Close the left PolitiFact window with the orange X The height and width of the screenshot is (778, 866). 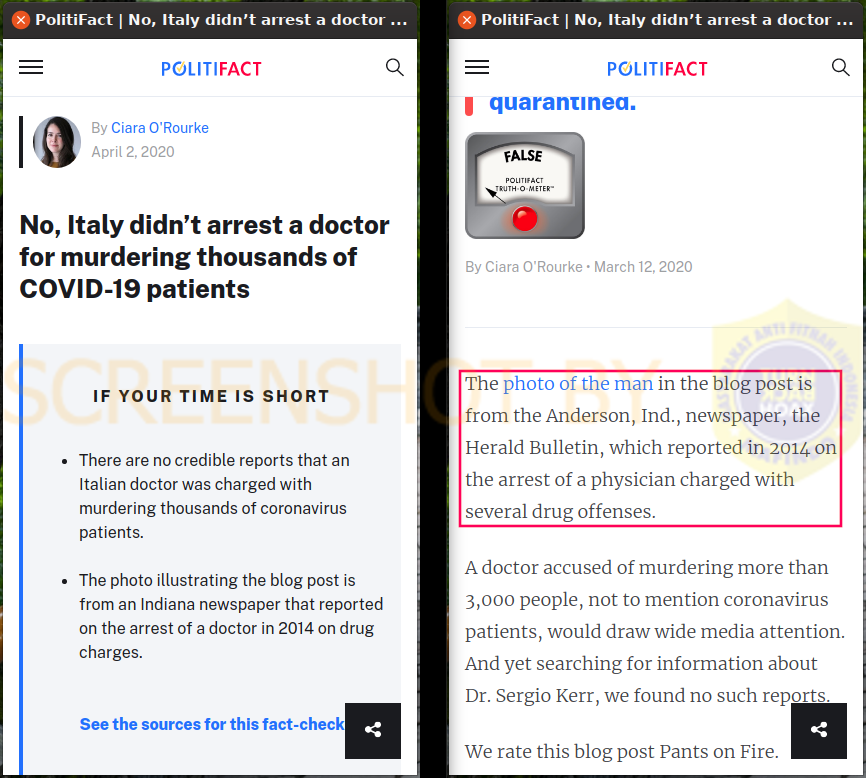click(x=21, y=20)
